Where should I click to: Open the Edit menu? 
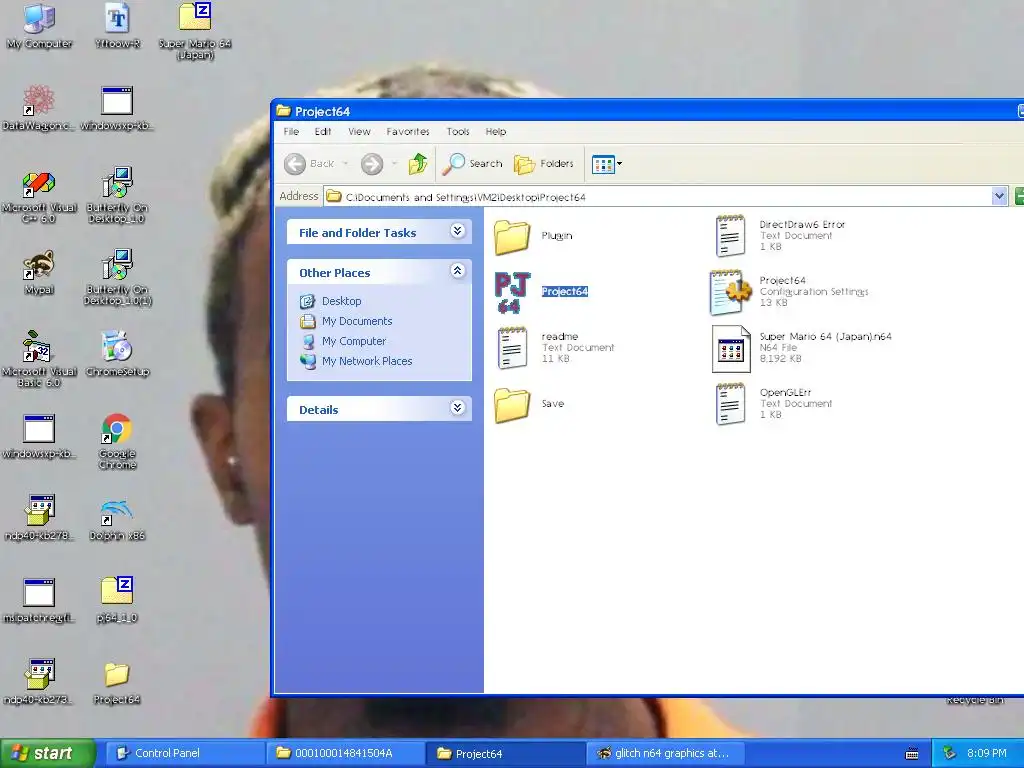coord(323,131)
